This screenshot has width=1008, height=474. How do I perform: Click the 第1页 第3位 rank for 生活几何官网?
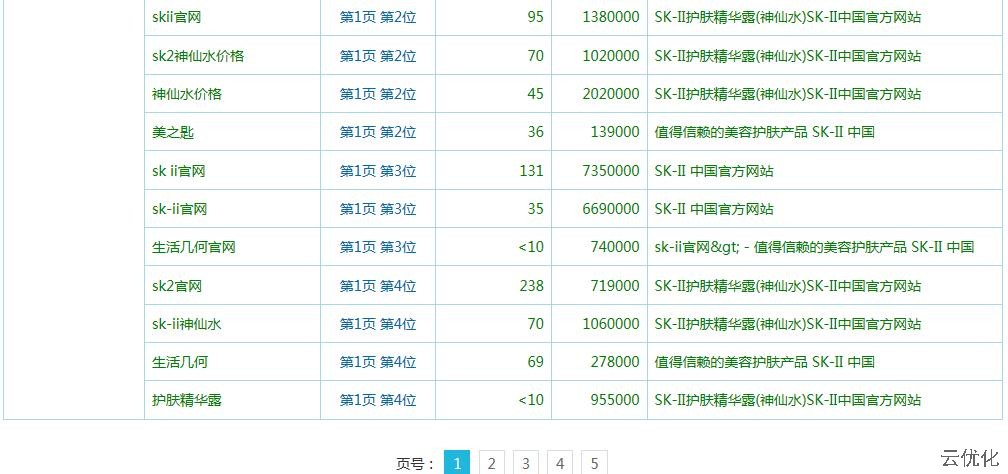pos(377,247)
